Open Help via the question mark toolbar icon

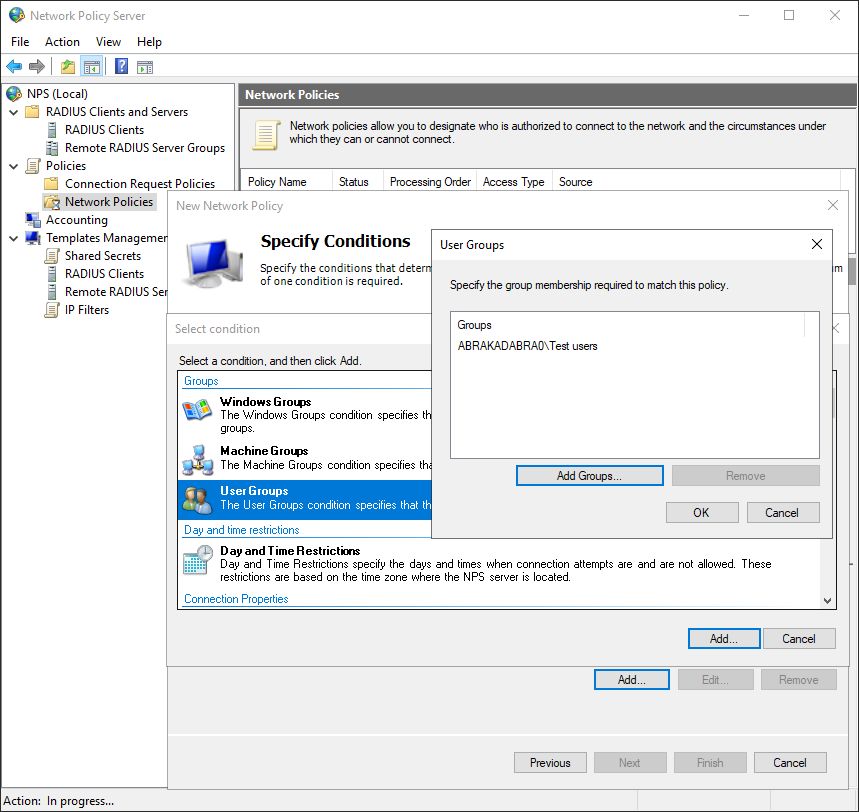(x=121, y=67)
